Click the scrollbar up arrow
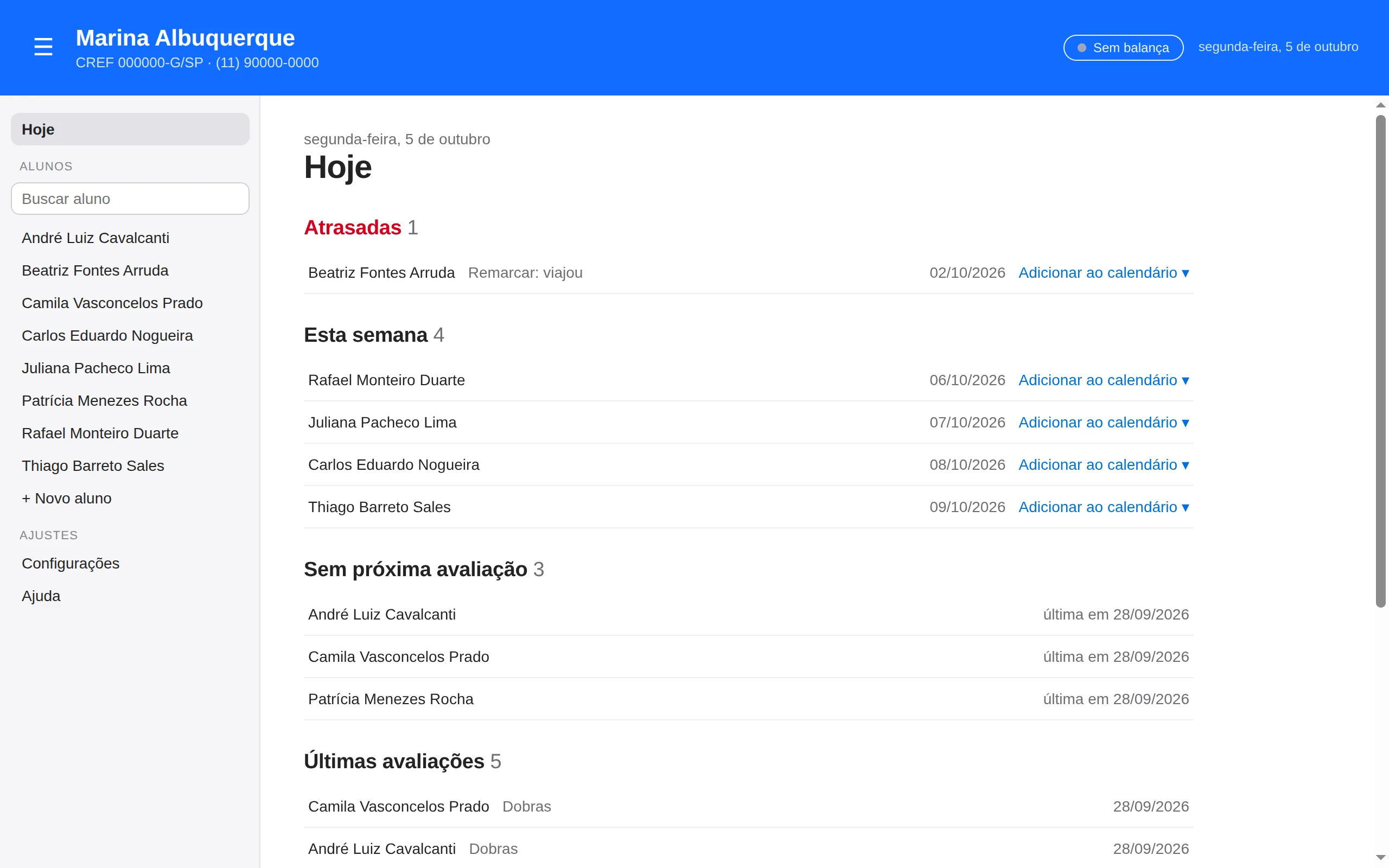The image size is (1389, 868). pyautogui.click(x=1380, y=105)
